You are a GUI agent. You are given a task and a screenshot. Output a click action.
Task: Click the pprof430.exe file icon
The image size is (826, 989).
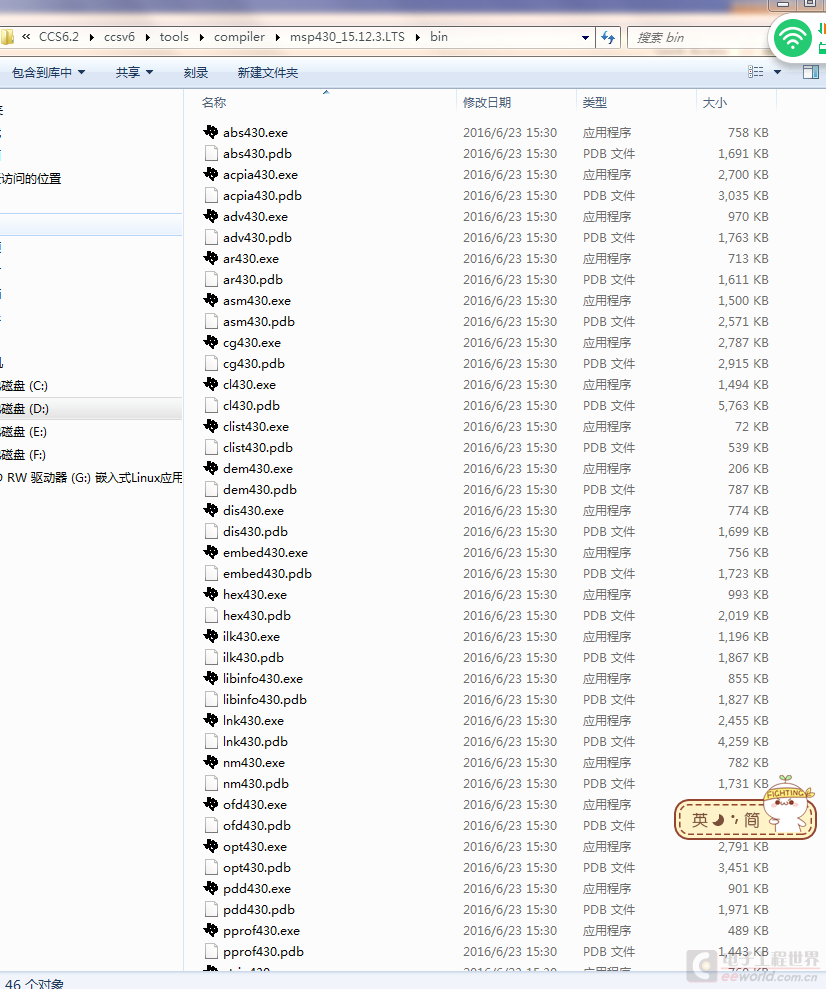pos(211,930)
